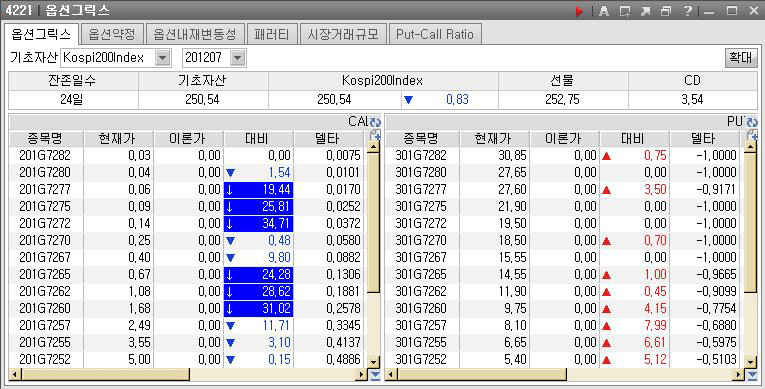Click the CALL vertical scrollbar up arrow
Screen dimensions: 765x389
click(373, 147)
